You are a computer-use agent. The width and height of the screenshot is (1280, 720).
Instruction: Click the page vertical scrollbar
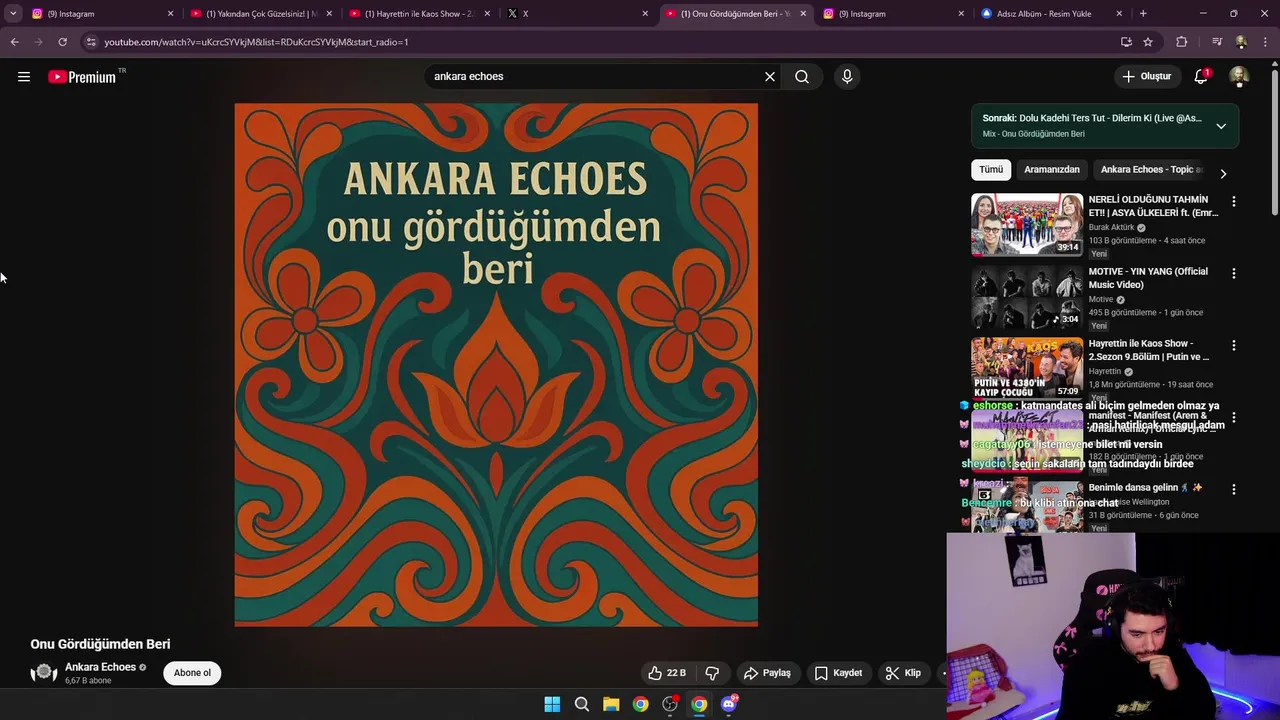click(x=1274, y=140)
